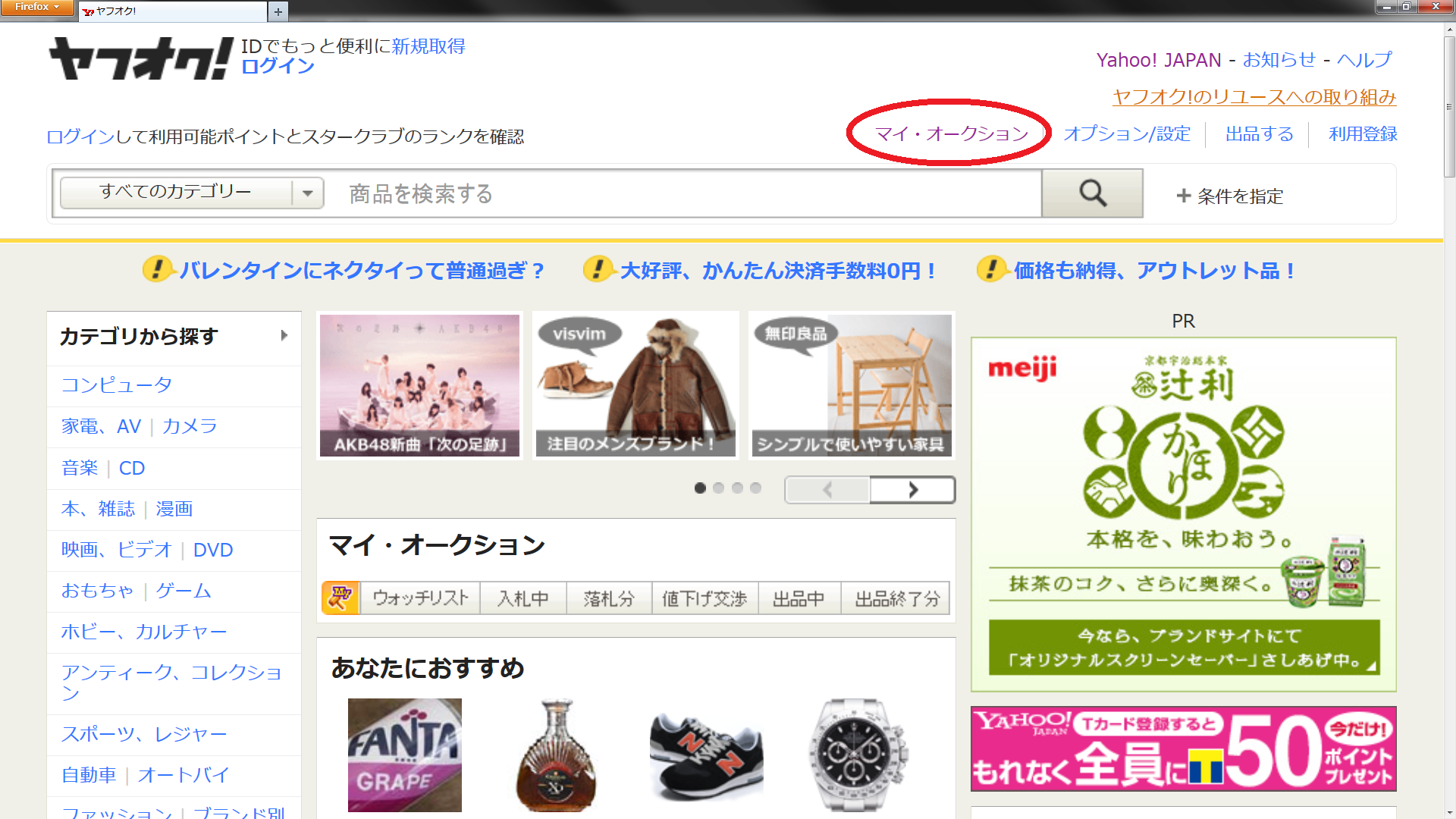This screenshot has height=819, width=1456.
Task: Open the 映画、ビデオ category
Action: coord(117,550)
